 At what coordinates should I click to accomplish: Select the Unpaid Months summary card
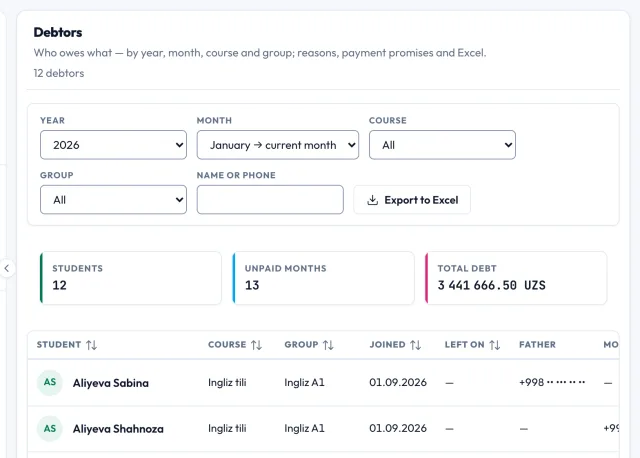(323, 278)
